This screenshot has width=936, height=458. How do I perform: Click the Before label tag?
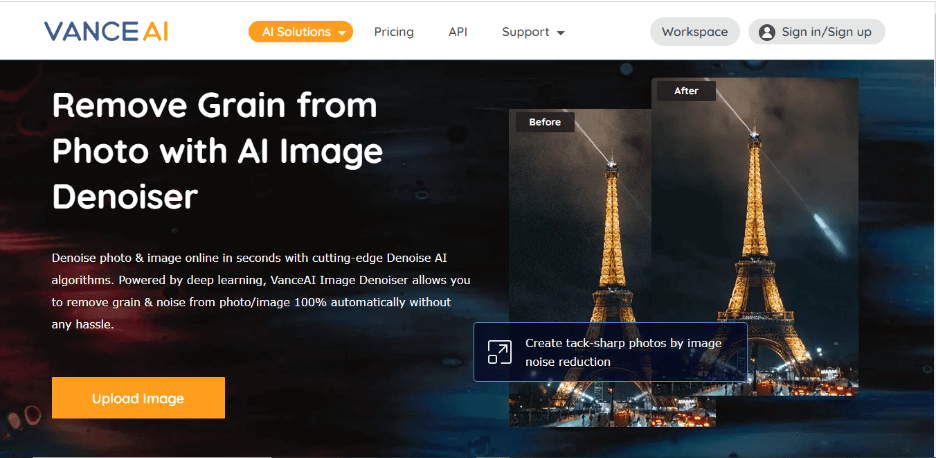pyautogui.click(x=545, y=122)
